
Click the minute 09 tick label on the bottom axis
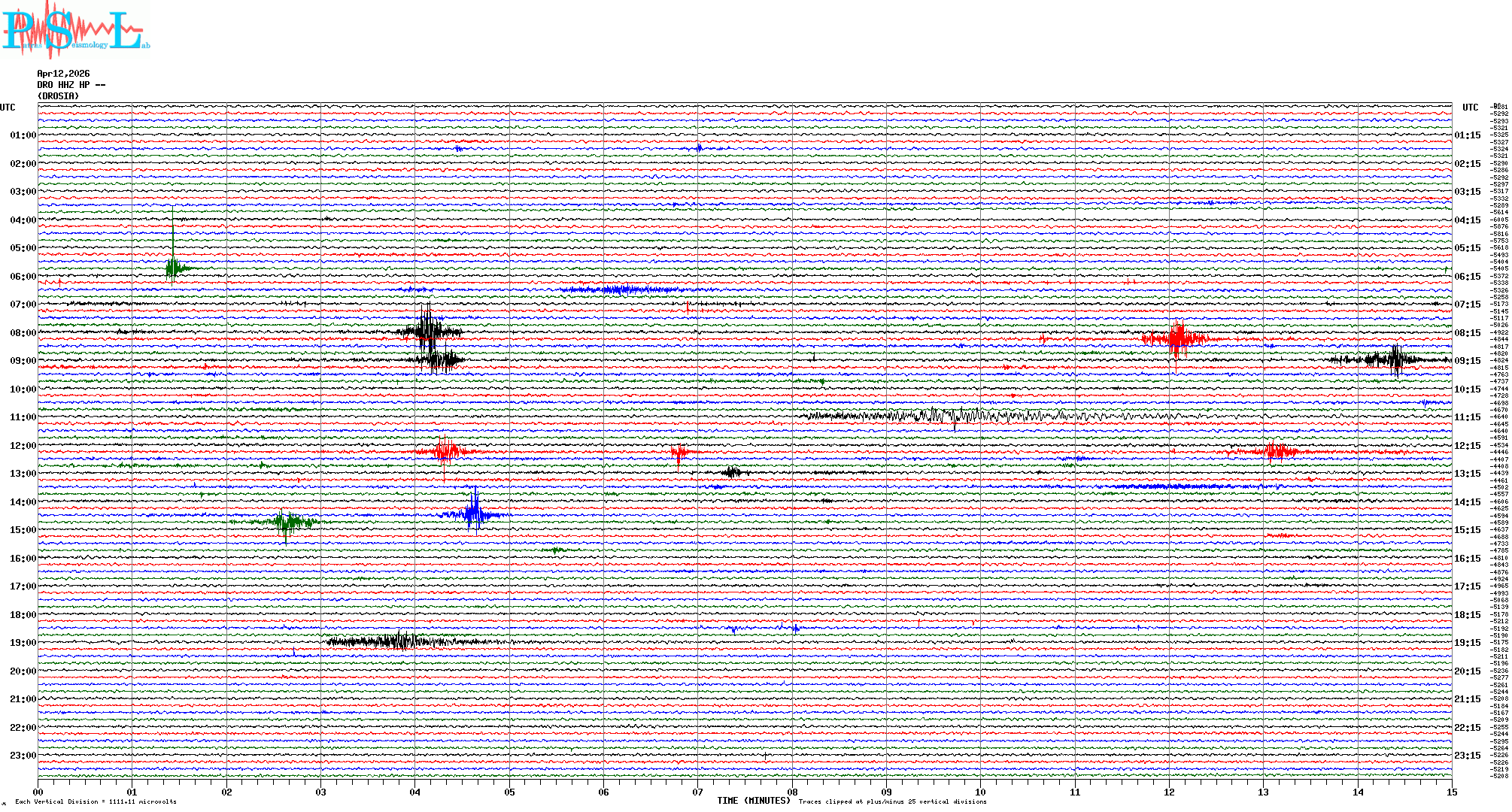[x=886, y=792]
